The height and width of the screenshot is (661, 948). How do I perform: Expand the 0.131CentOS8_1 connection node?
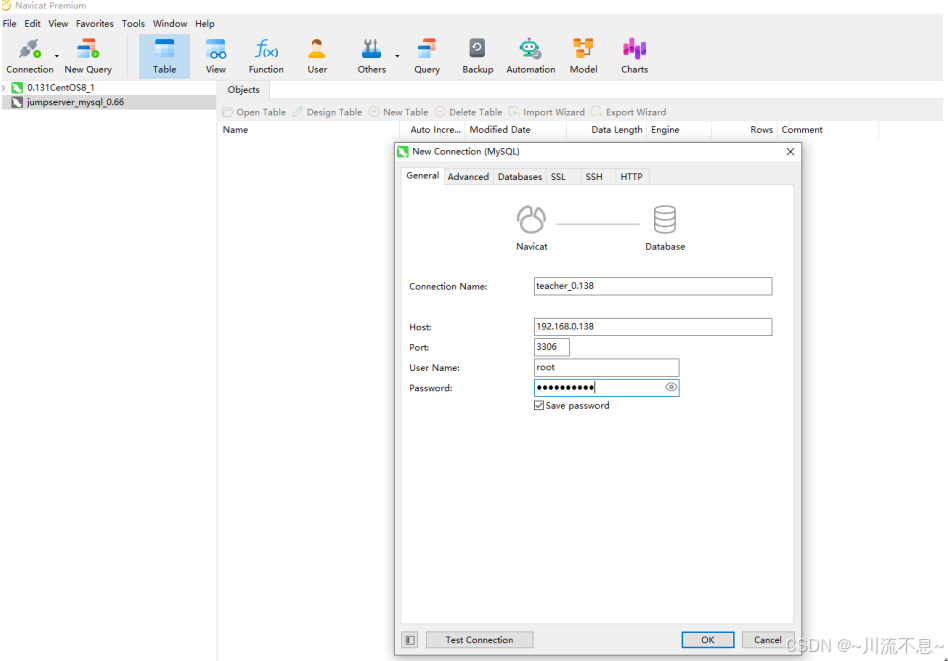[4, 88]
